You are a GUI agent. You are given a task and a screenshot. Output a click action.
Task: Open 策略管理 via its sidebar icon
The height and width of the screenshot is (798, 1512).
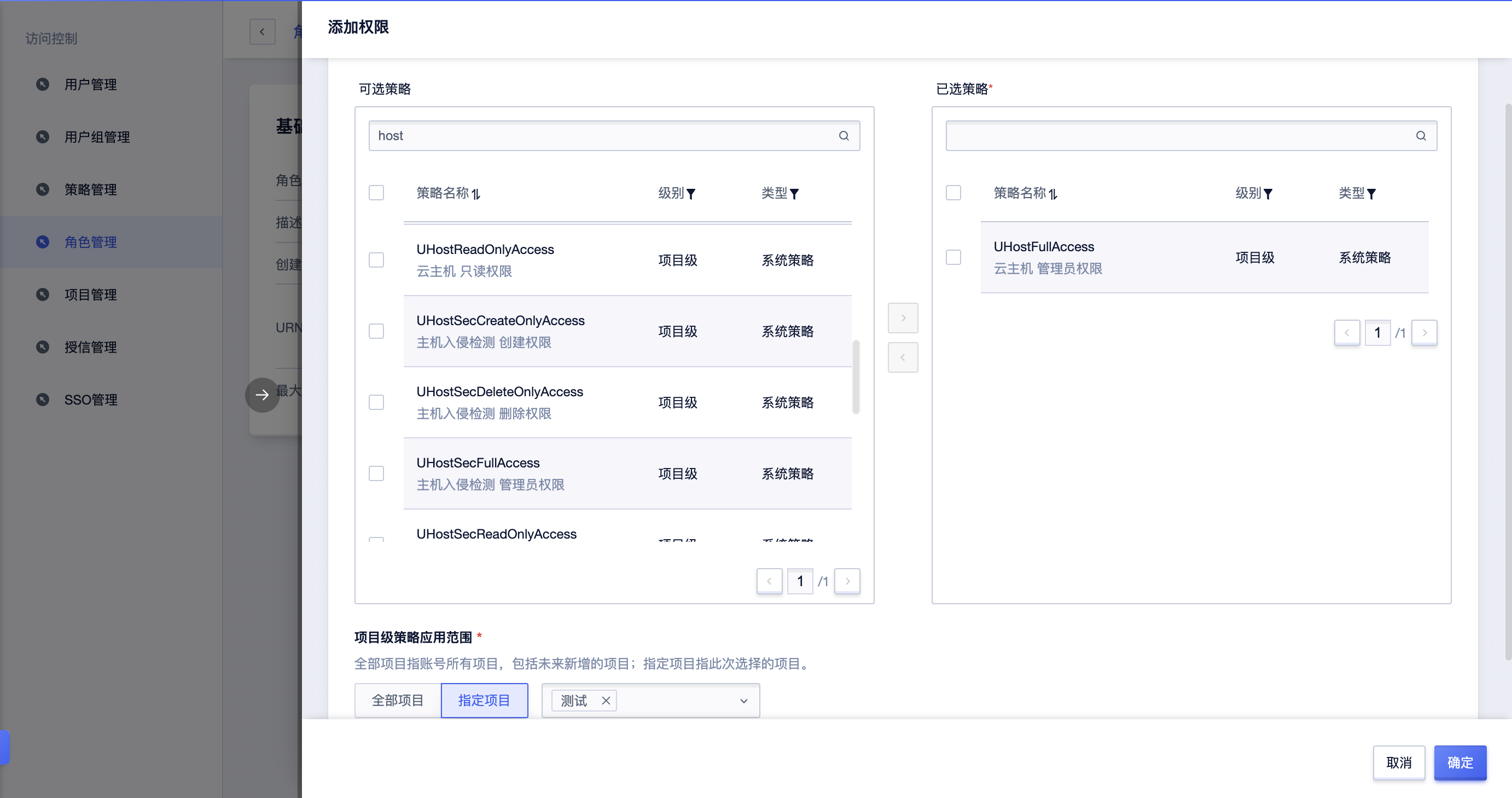(x=43, y=189)
